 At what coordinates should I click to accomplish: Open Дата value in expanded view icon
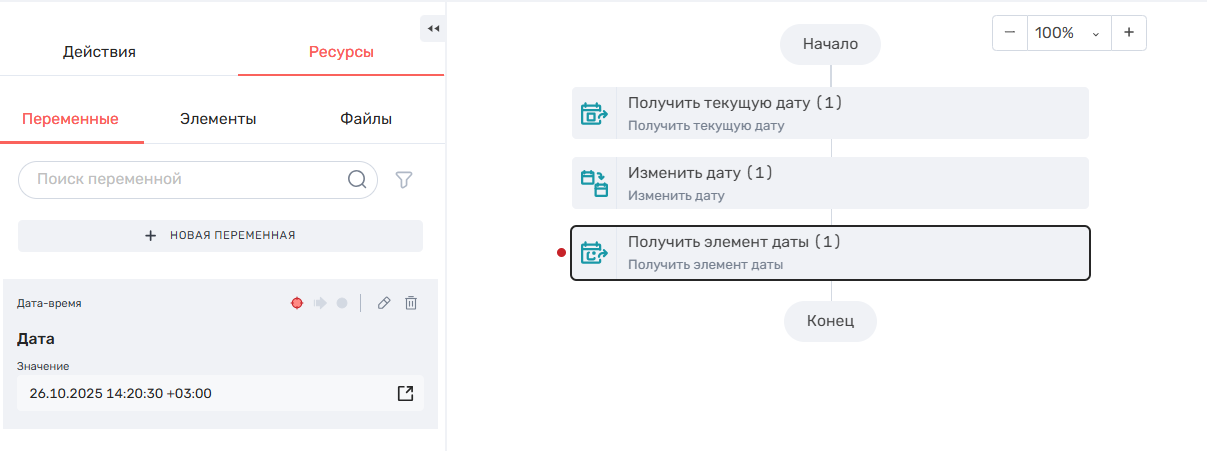[x=405, y=393]
